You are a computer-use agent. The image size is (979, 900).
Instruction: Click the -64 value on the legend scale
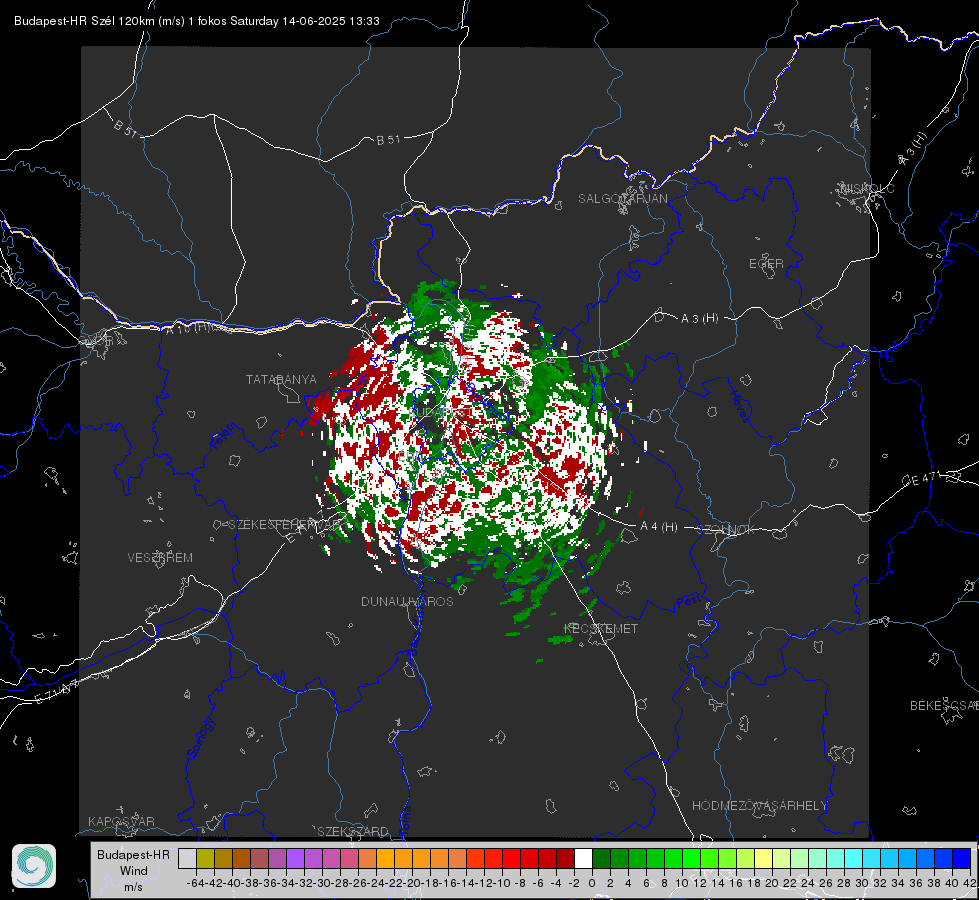coord(195,883)
